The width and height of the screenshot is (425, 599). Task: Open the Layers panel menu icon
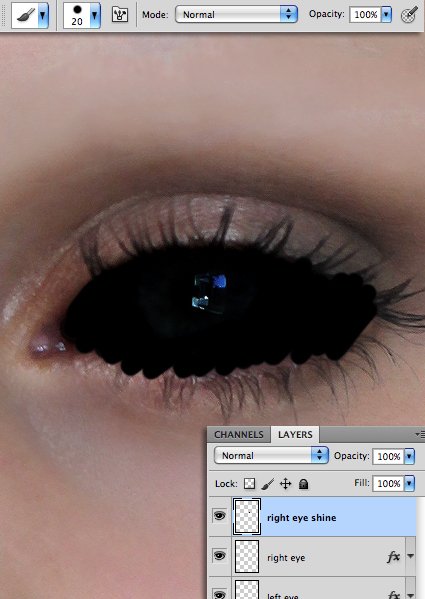419,434
